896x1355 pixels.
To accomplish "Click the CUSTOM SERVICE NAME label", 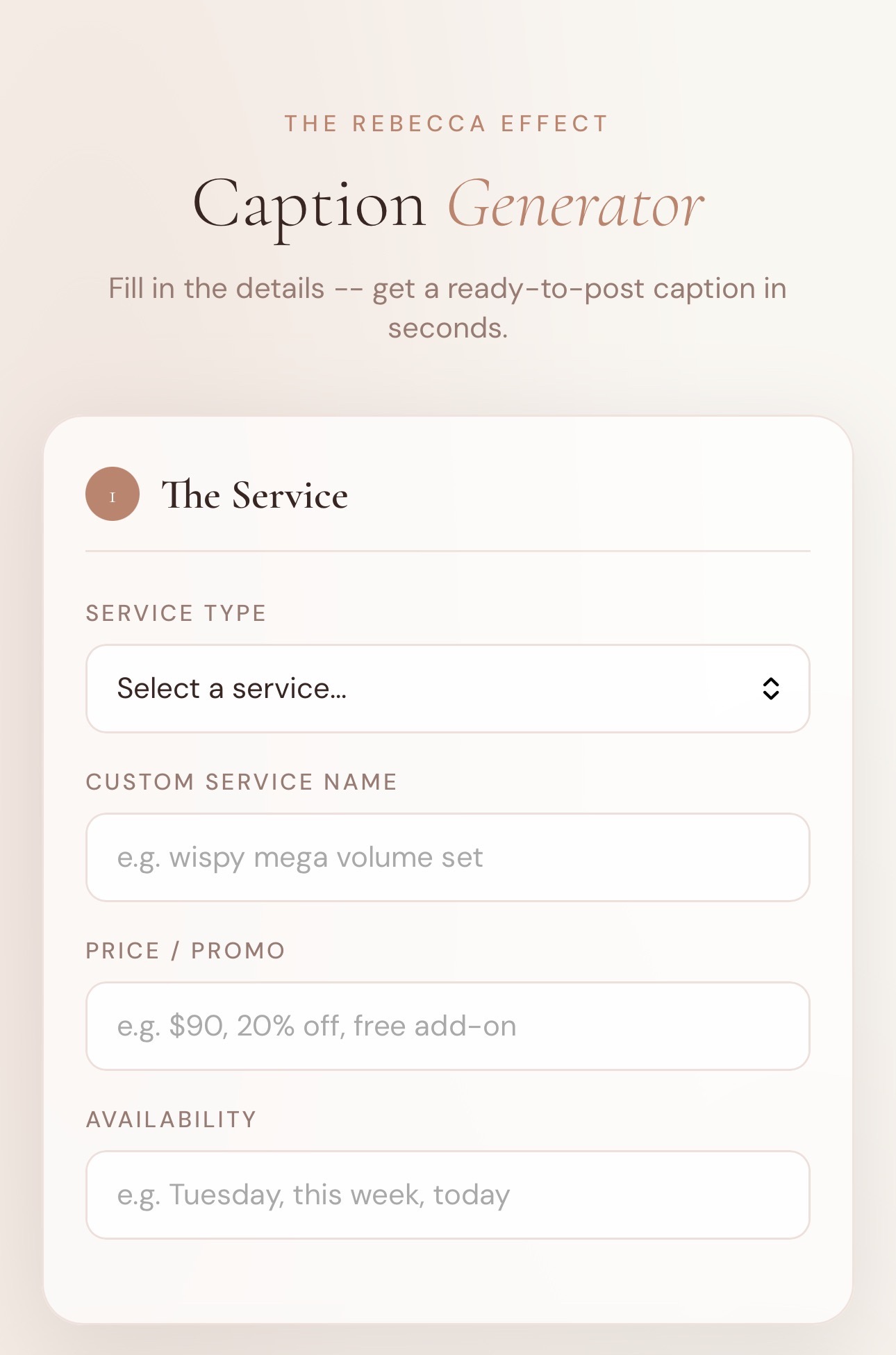I will pos(241,781).
